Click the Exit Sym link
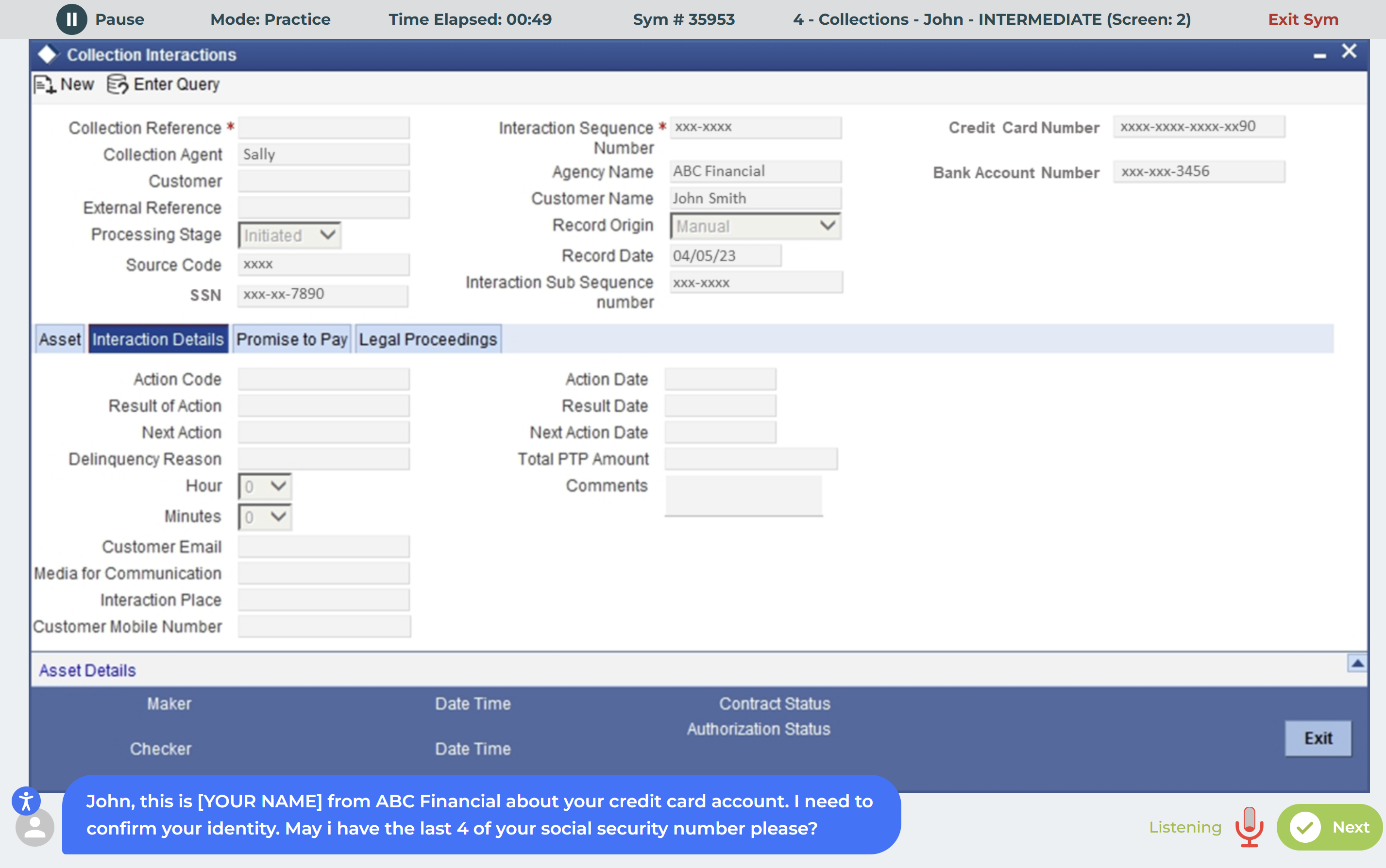This screenshot has width=1386, height=868. pos(1303,19)
